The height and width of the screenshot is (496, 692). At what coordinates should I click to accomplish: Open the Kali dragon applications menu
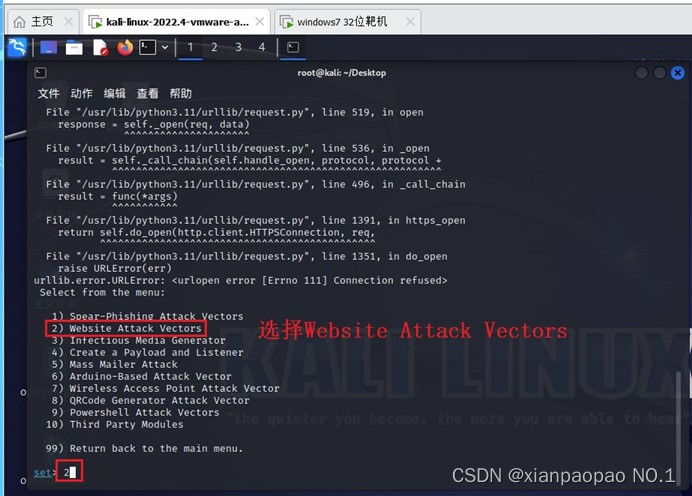click(x=17, y=47)
